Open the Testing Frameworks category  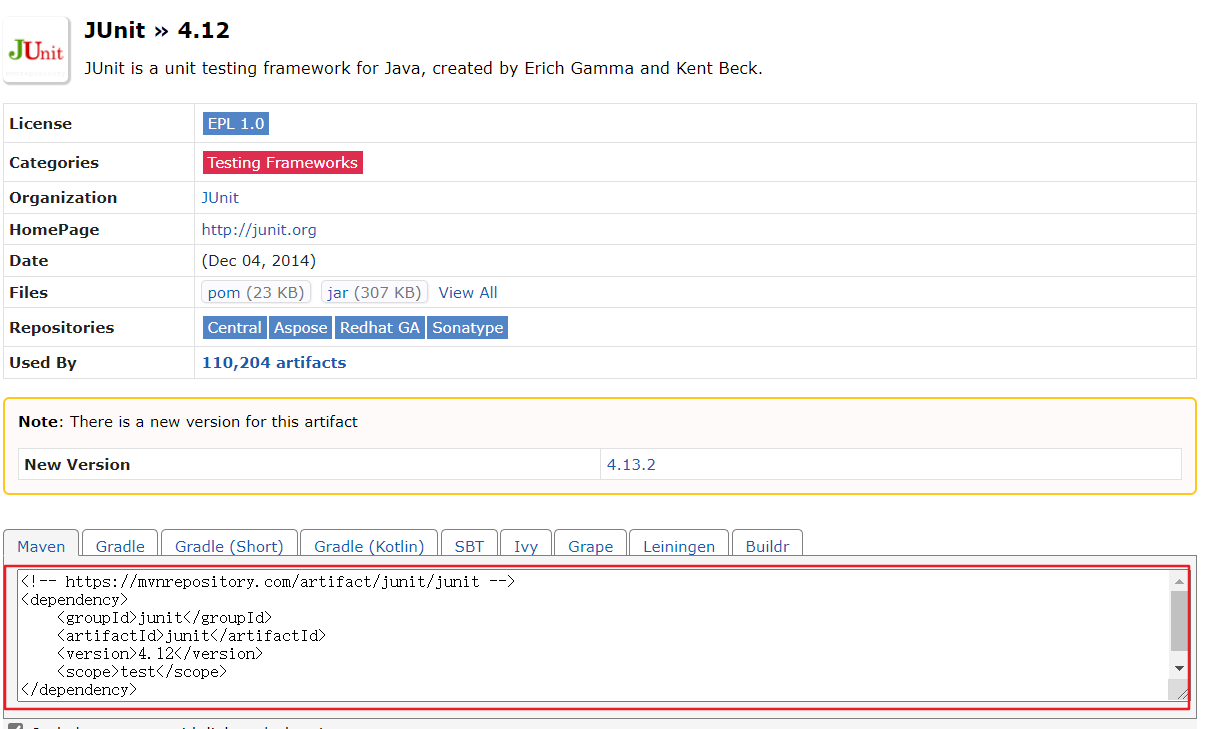tap(283, 163)
